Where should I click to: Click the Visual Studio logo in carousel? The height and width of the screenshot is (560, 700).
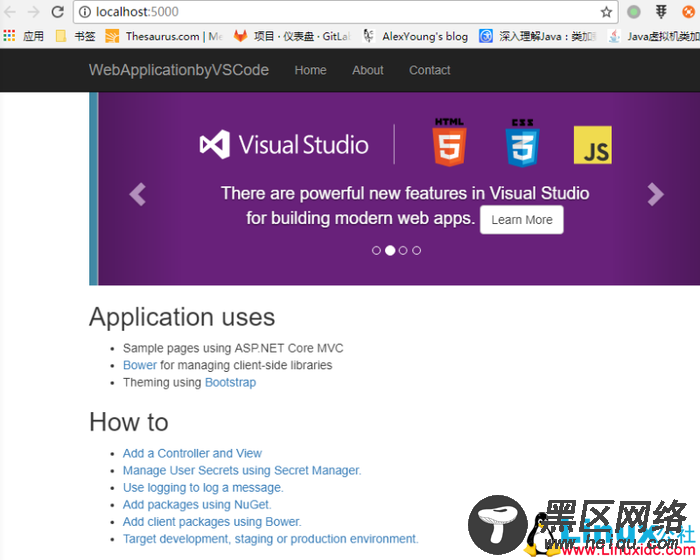pos(284,145)
